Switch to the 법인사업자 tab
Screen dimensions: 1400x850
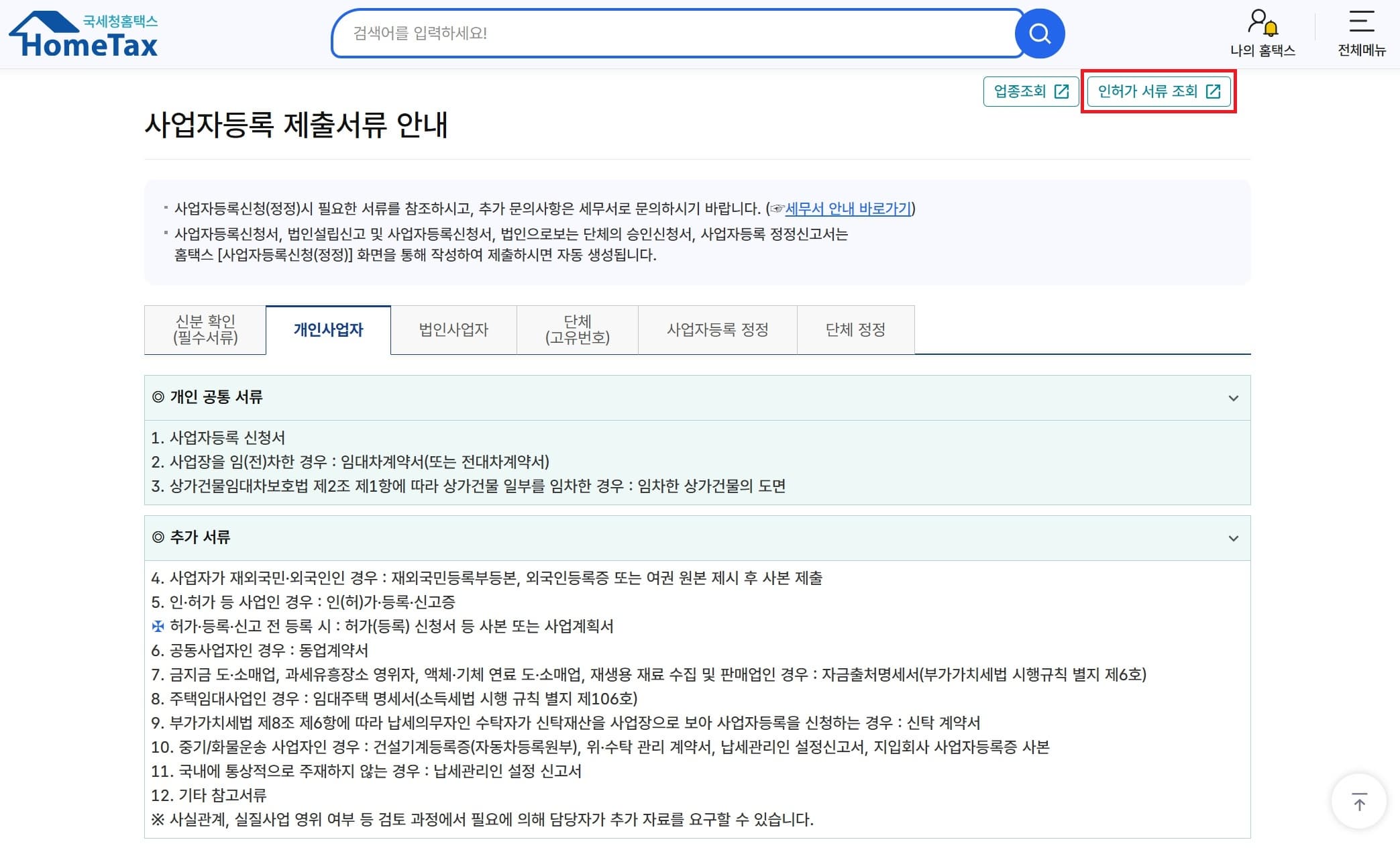coord(453,329)
